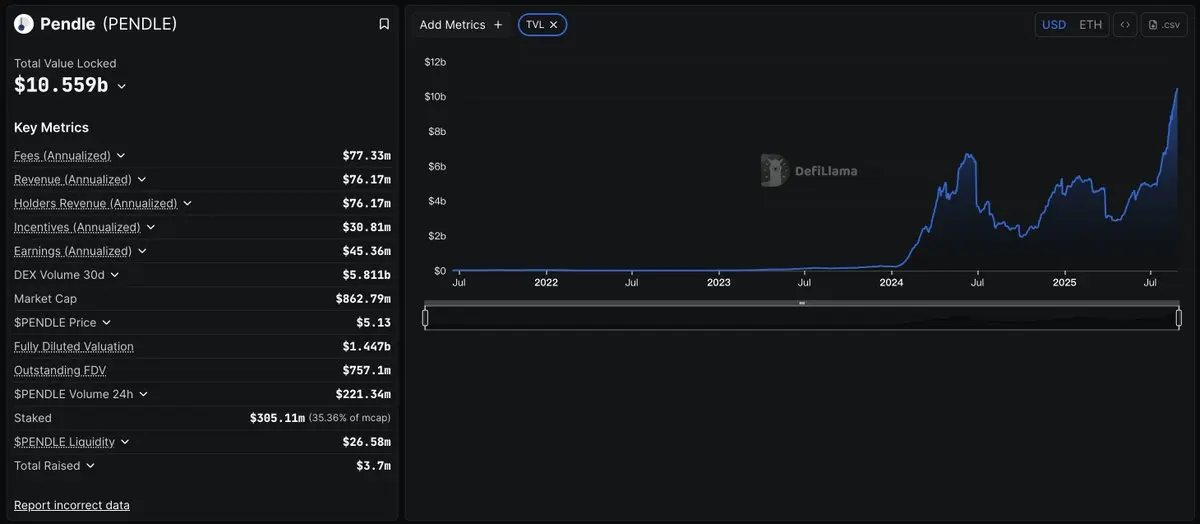Expand Earnings (Annualized) row
This screenshot has width=1200, height=524.
pos(142,251)
